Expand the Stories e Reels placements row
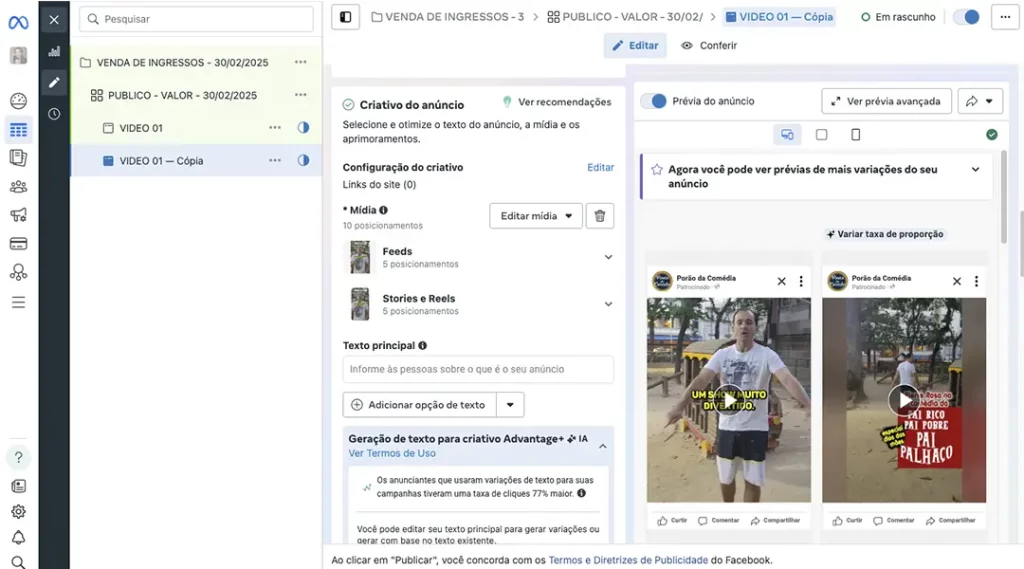The image size is (1024, 569). (x=608, y=304)
